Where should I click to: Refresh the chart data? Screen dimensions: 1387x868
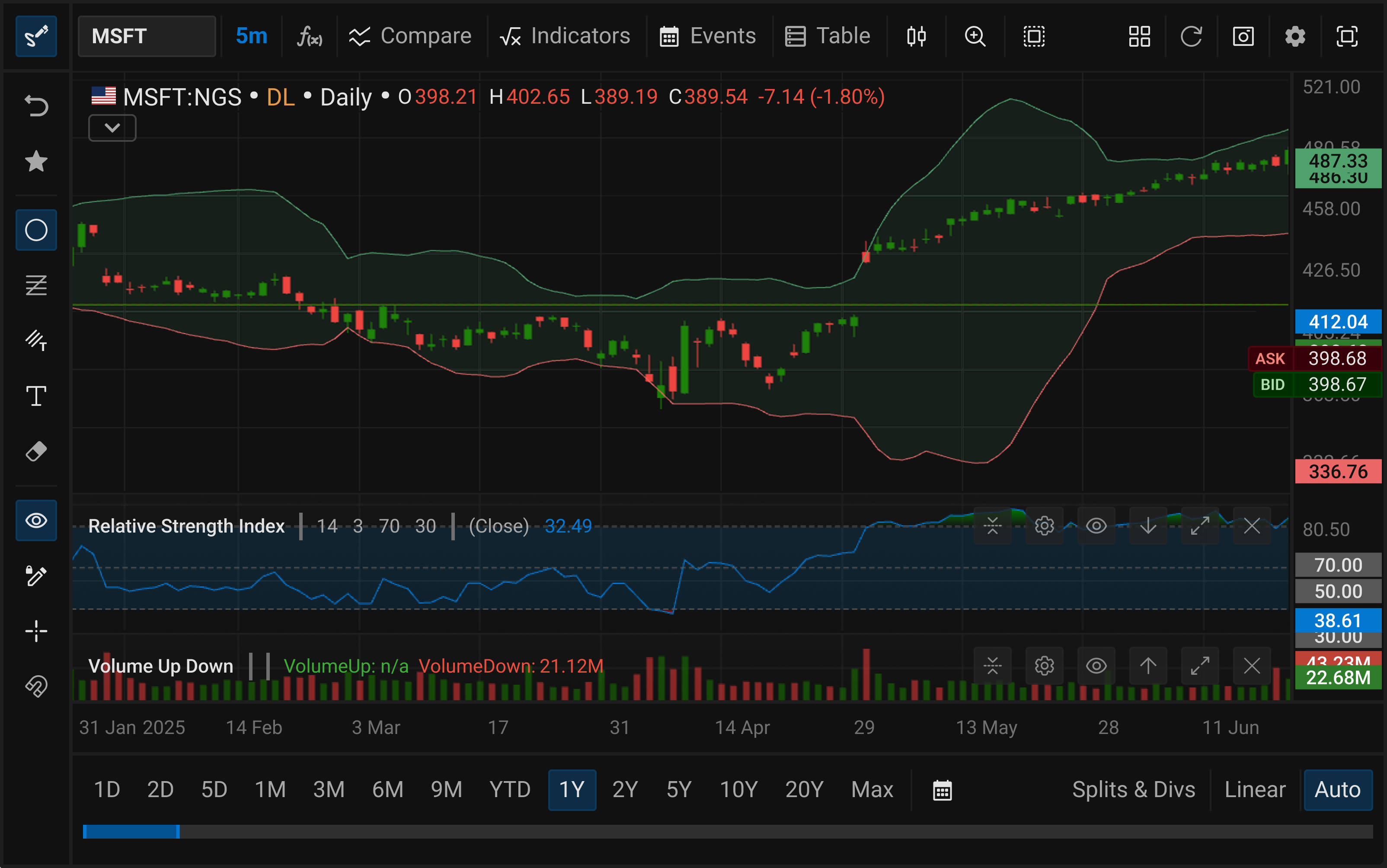[1191, 36]
